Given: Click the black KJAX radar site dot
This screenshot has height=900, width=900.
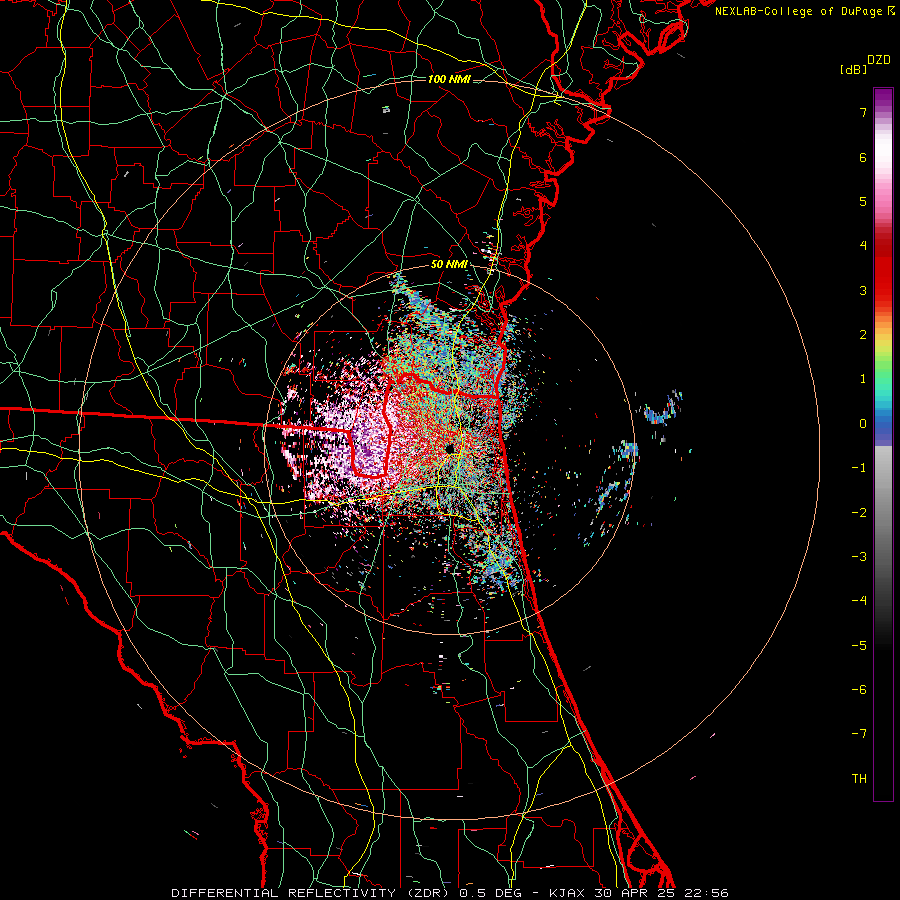Looking at the screenshot, I should tap(450, 448).
